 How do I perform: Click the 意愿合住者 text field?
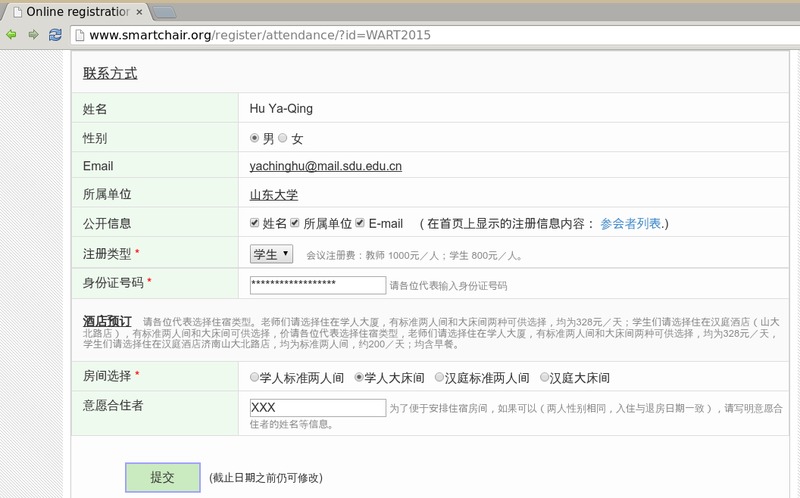point(317,407)
